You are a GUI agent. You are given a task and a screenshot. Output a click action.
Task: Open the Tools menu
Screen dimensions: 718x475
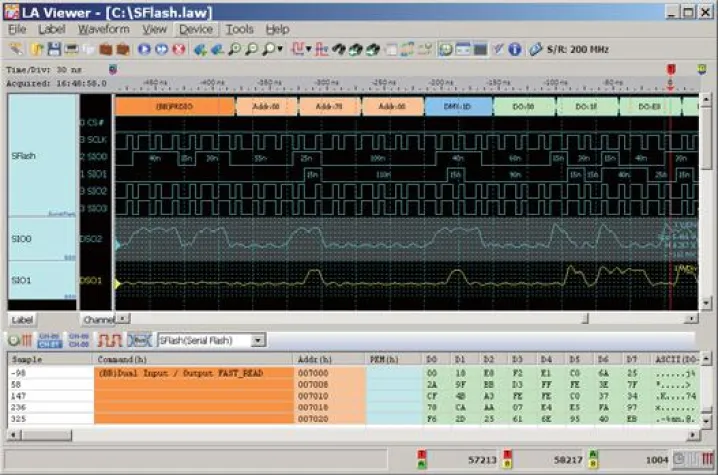239,29
